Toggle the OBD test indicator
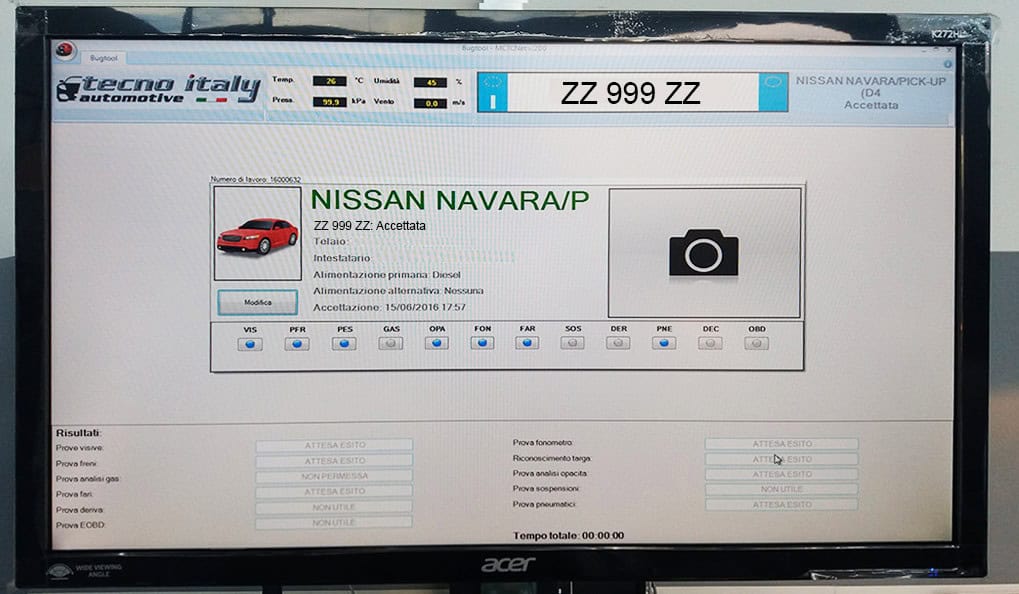The height and width of the screenshot is (594, 1019). [756, 343]
